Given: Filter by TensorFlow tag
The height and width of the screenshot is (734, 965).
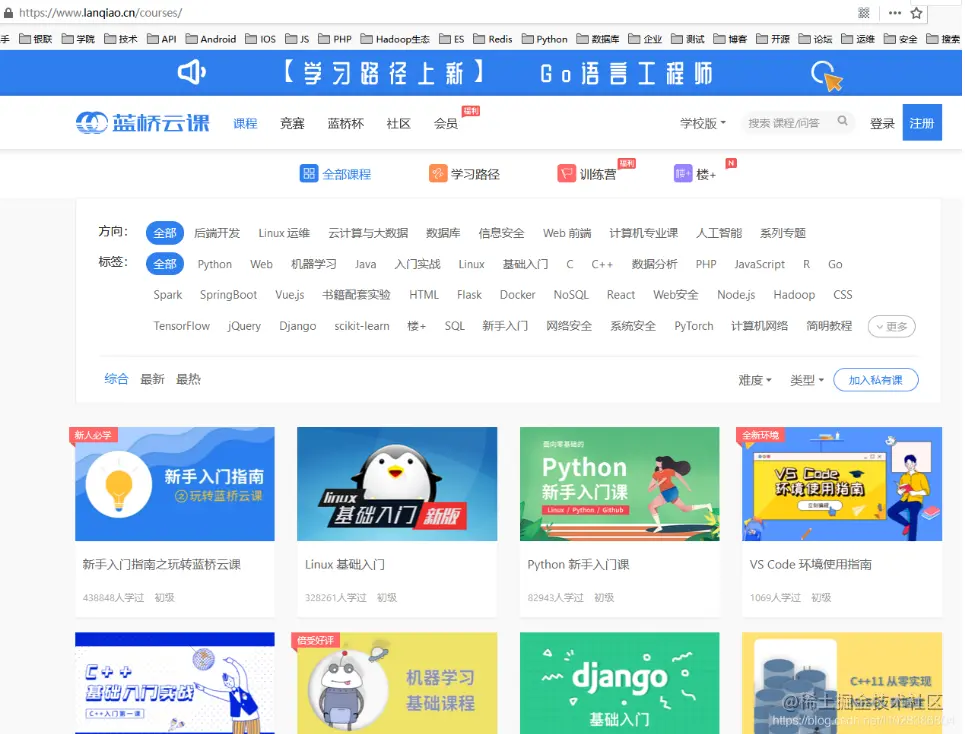Looking at the screenshot, I should click(182, 325).
